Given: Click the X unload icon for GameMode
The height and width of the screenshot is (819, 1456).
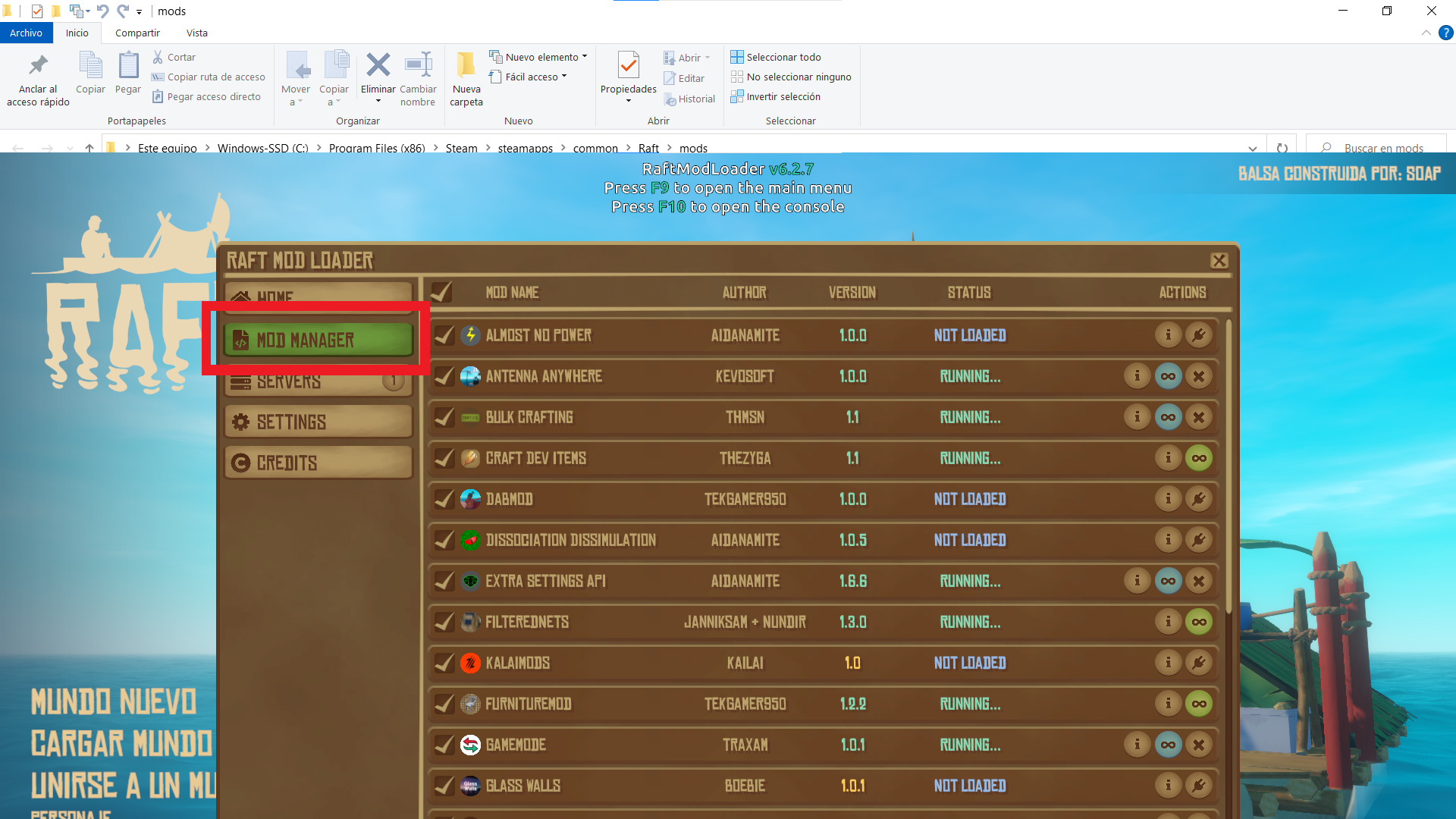Looking at the screenshot, I should [1198, 745].
